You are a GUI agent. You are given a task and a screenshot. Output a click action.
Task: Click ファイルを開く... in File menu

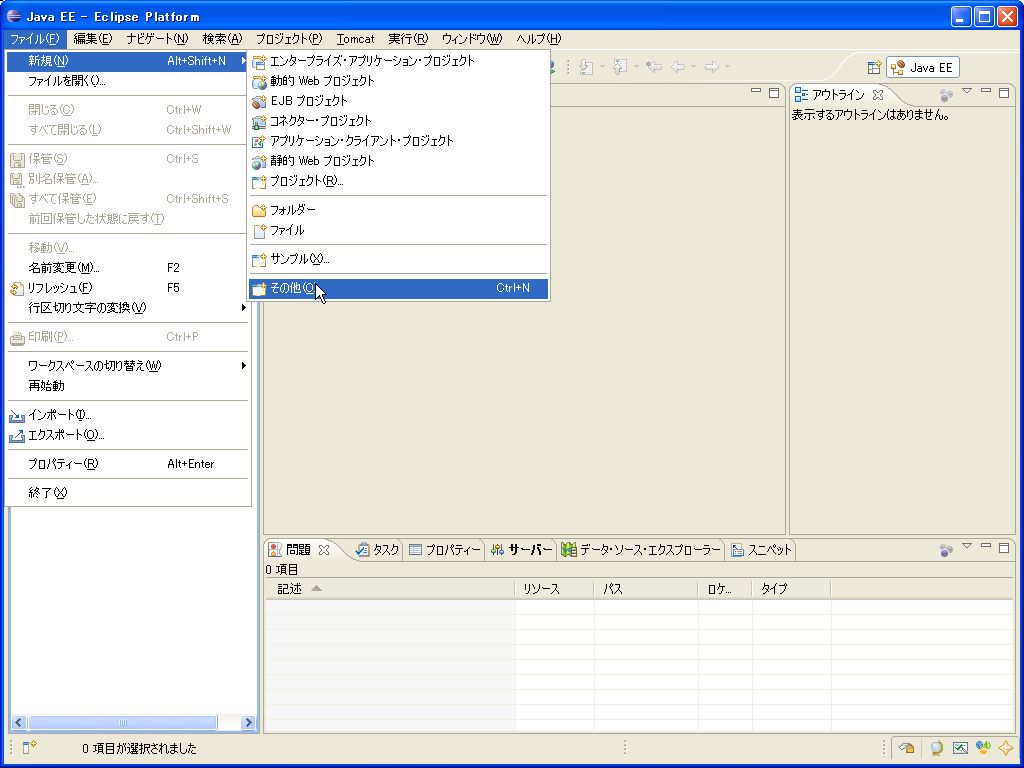128,81
